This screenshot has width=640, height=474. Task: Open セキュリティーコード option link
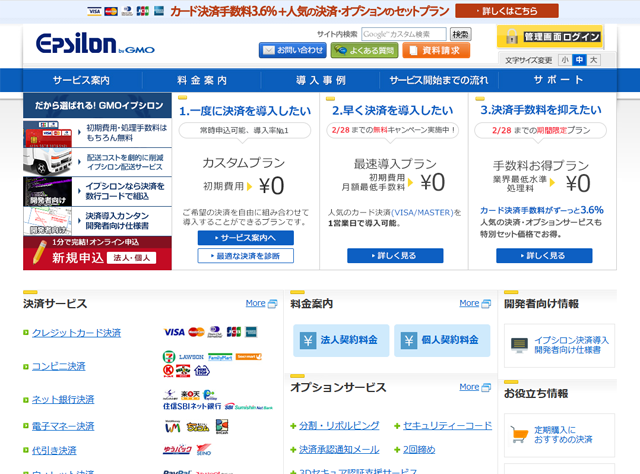tap(447, 425)
